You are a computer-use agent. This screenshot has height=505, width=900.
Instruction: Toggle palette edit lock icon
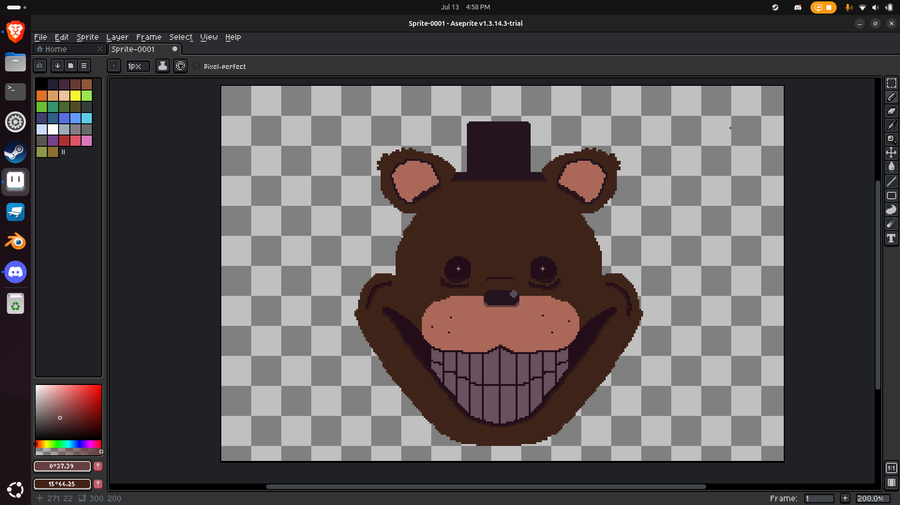[x=40, y=66]
